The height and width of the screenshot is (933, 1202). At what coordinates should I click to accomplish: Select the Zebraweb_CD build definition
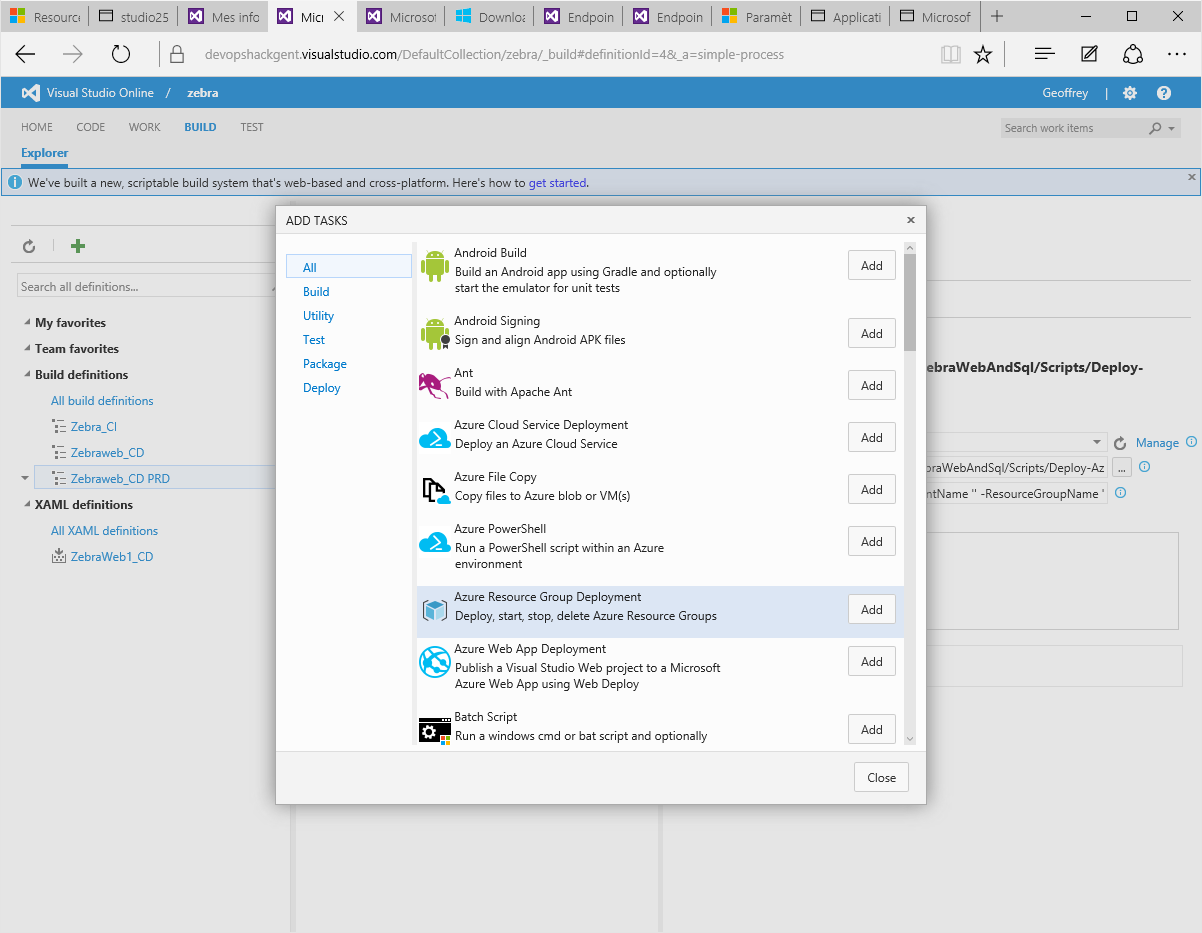108,453
